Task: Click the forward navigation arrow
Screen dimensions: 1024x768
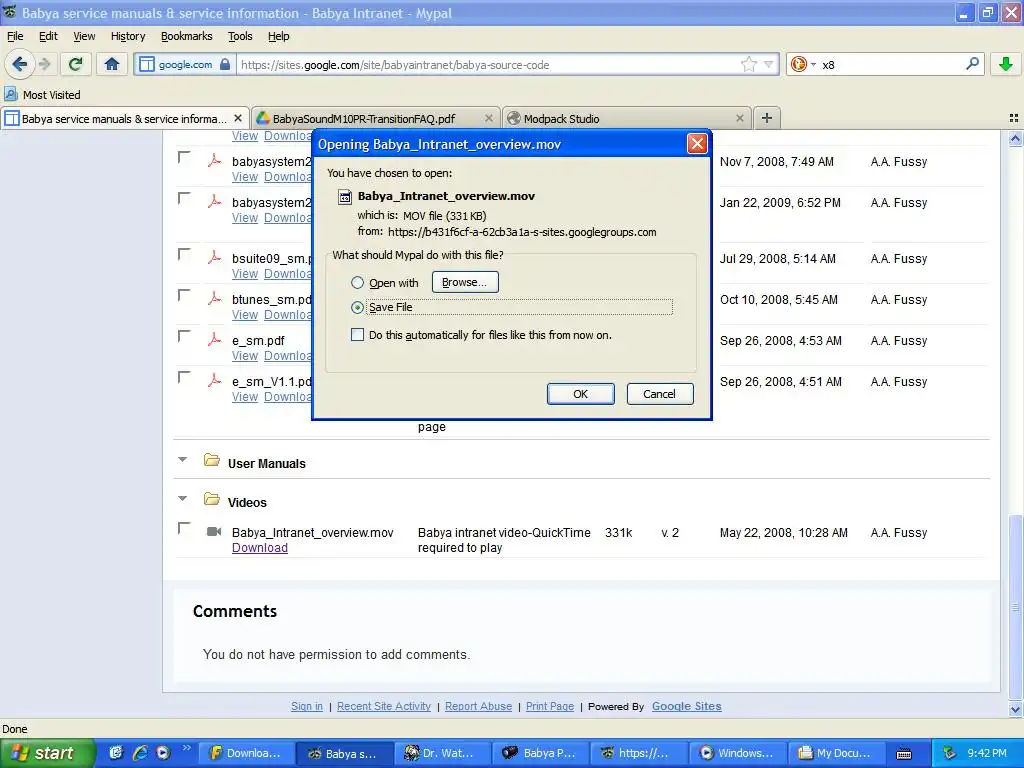Action: pos(44,64)
